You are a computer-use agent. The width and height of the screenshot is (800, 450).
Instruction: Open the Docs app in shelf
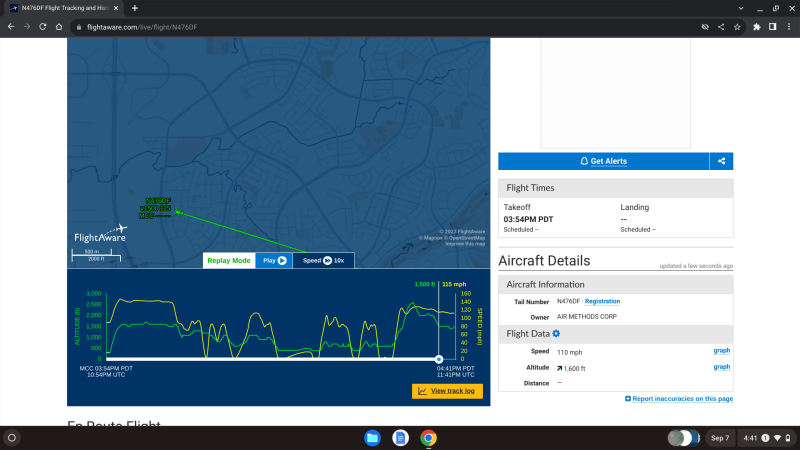401,438
